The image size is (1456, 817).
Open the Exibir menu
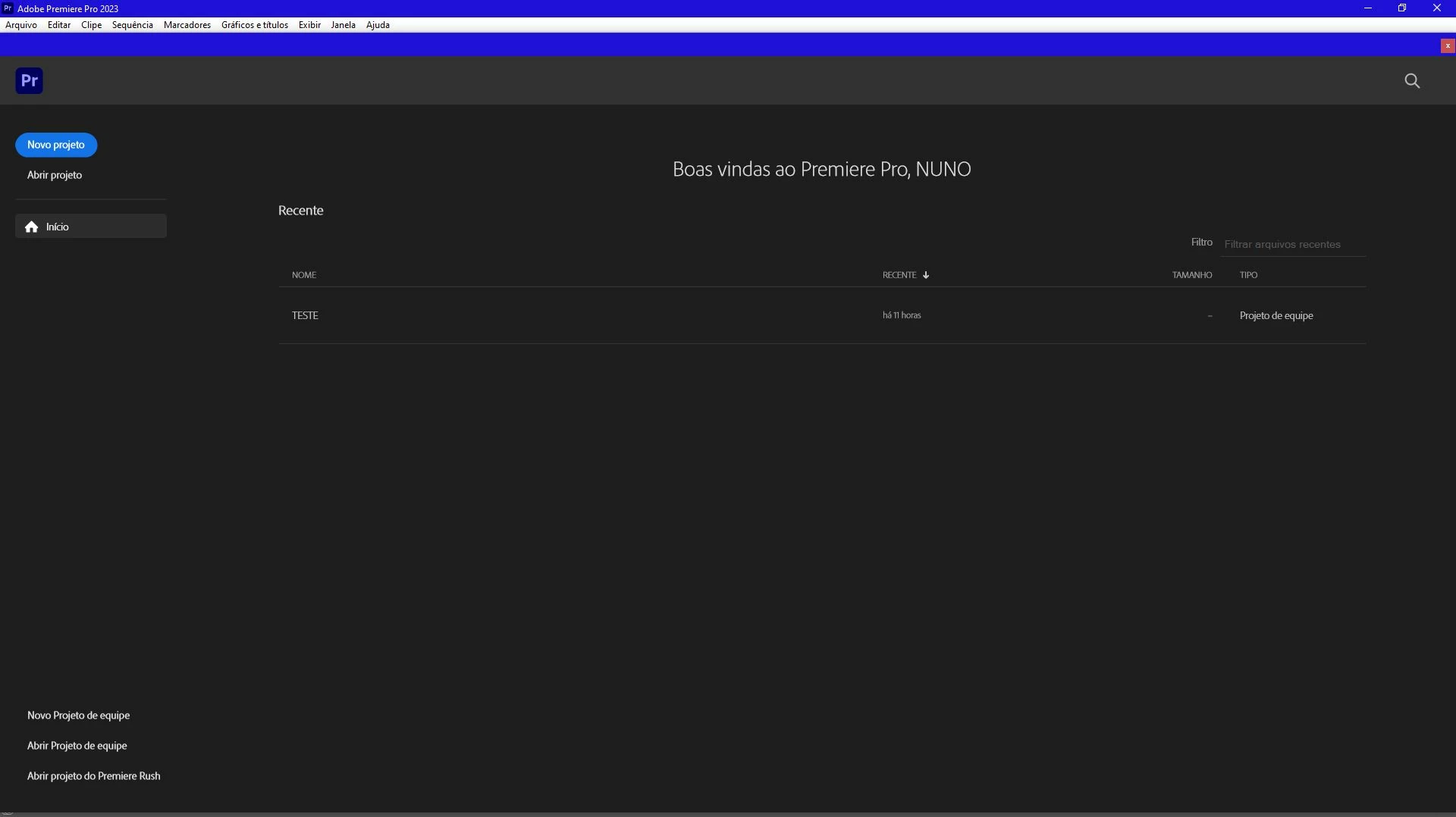coord(309,25)
